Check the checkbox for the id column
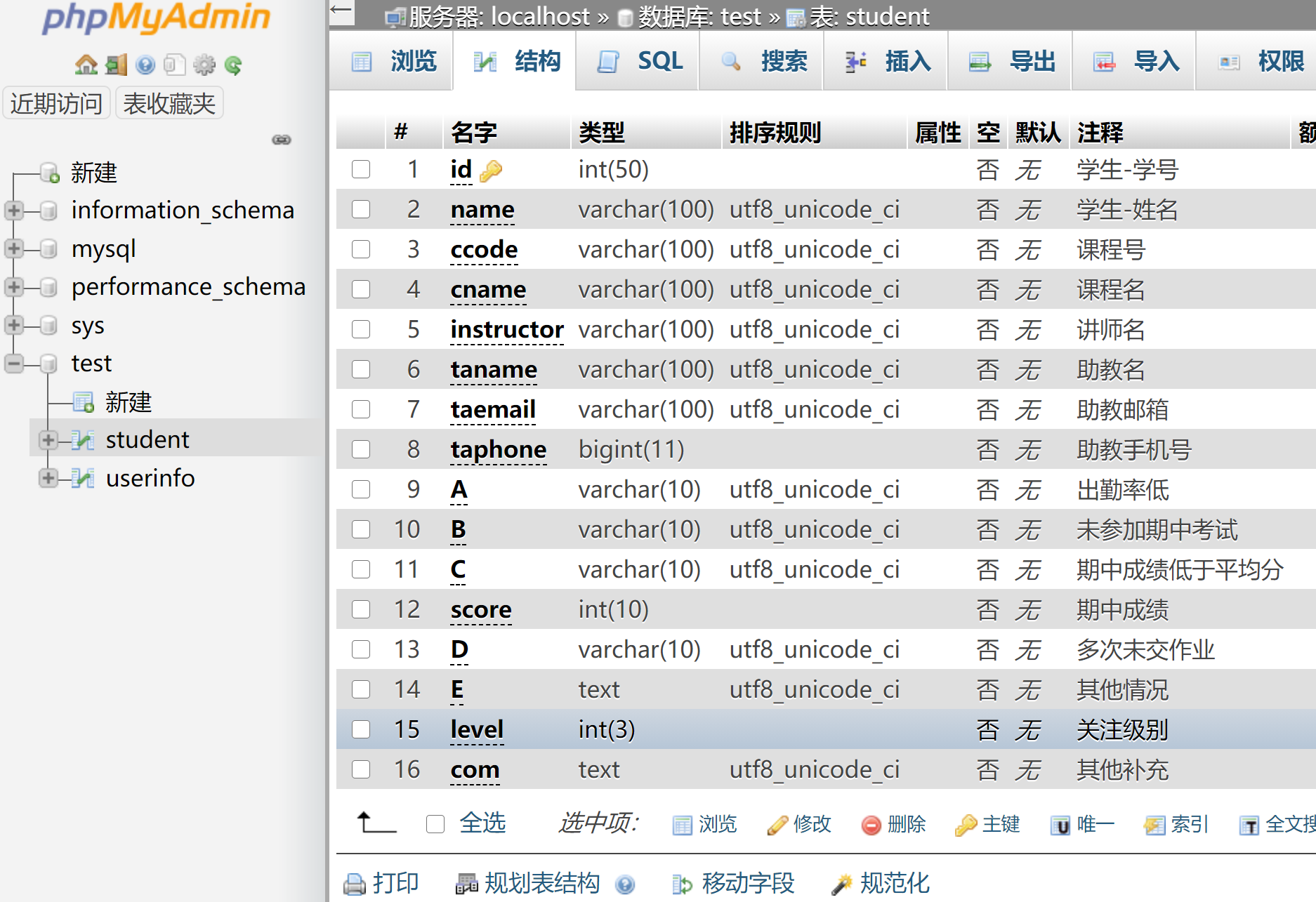Screen dimensions: 1316x902 click(361, 169)
